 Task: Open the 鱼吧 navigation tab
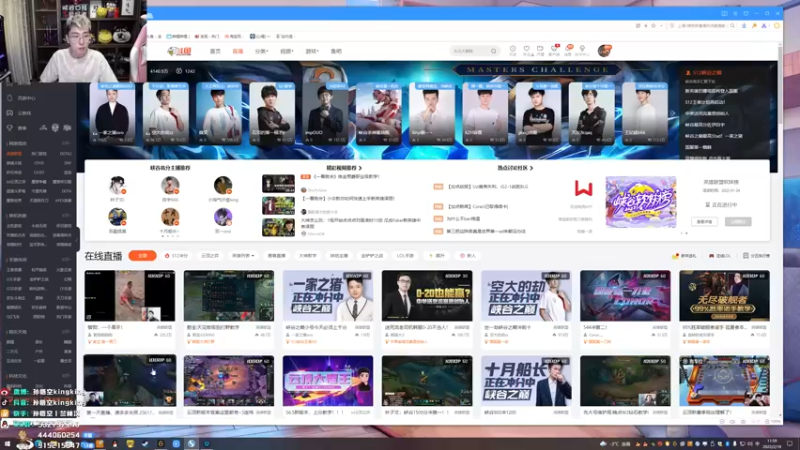(336, 51)
